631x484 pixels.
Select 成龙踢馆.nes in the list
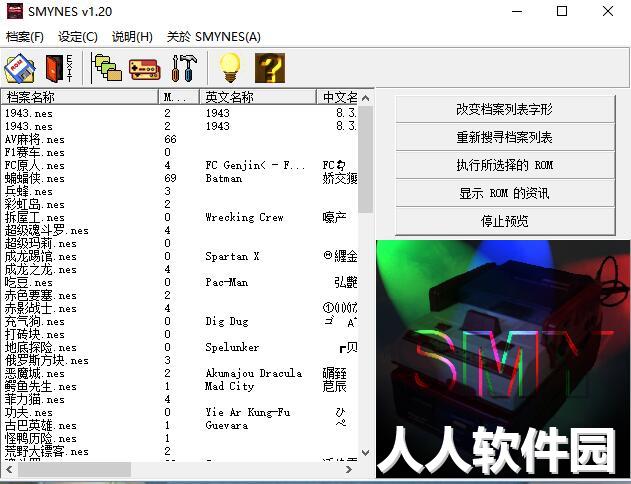click(41, 256)
